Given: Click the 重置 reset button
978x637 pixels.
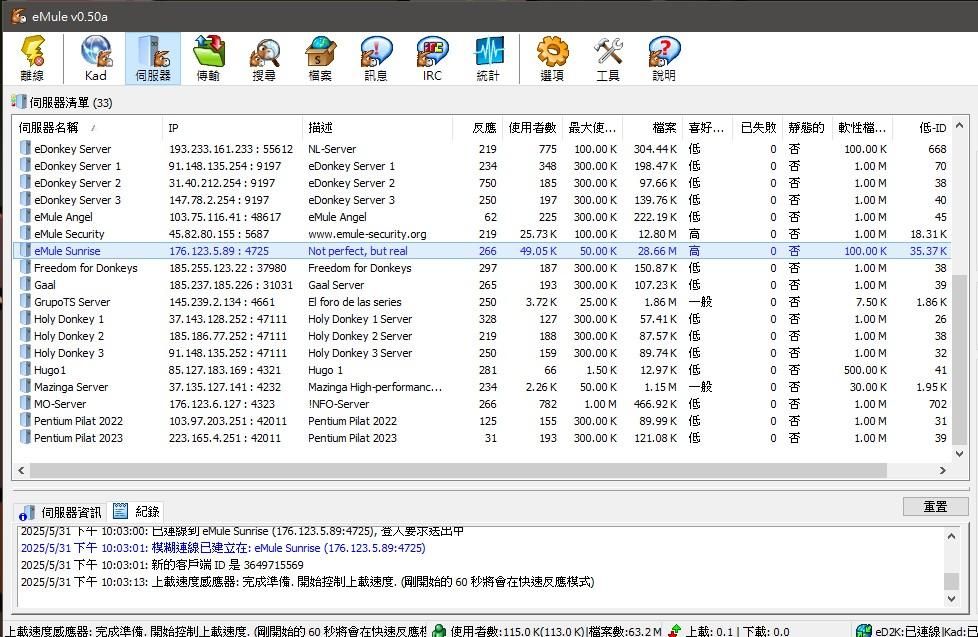Looking at the screenshot, I should [x=935, y=507].
